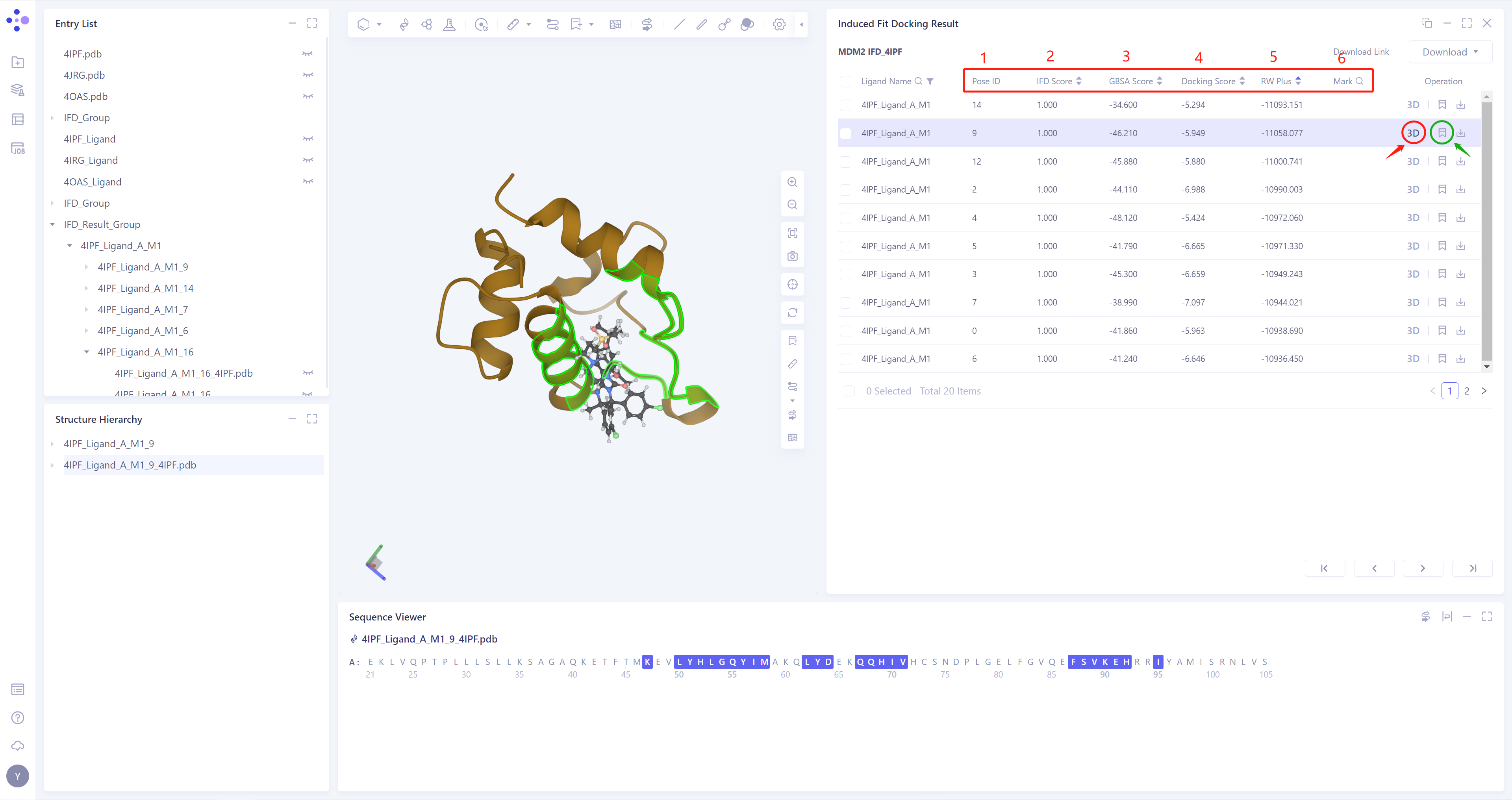Viewport: 1512px width, 800px height.
Task: Check the checkbox for Pose ID 9 row
Action: [846, 133]
